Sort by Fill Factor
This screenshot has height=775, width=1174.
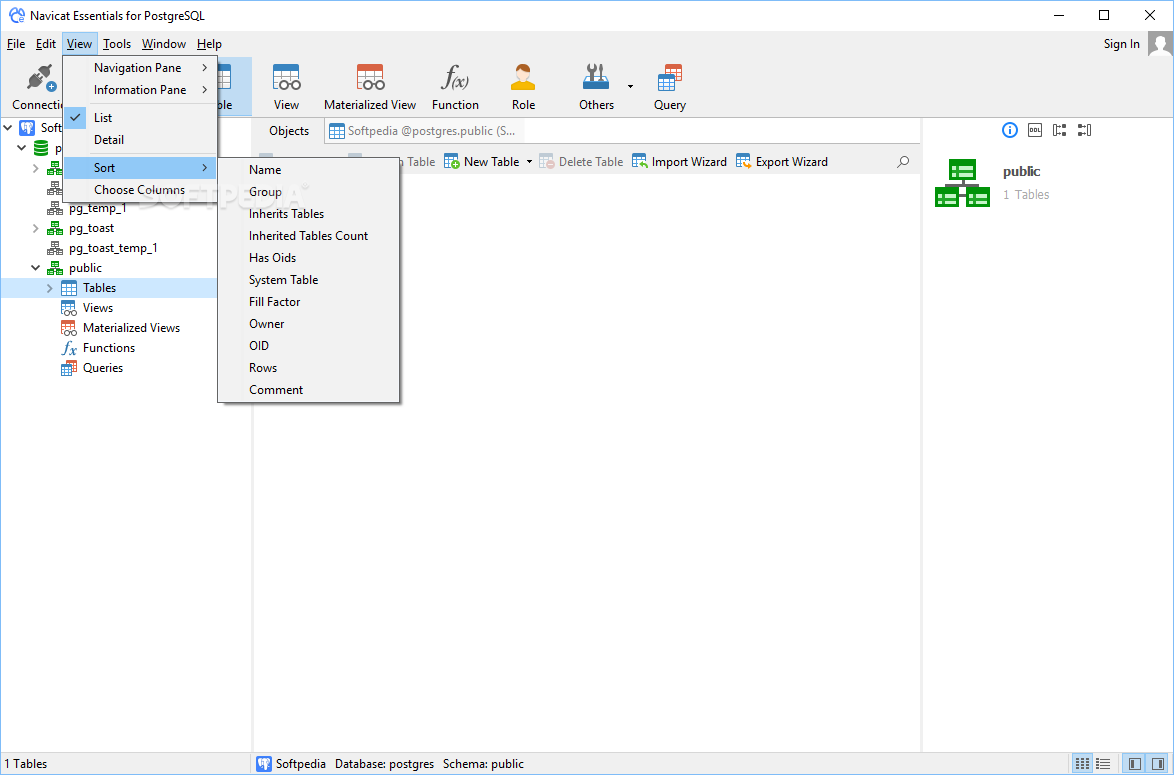(x=308, y=302)
